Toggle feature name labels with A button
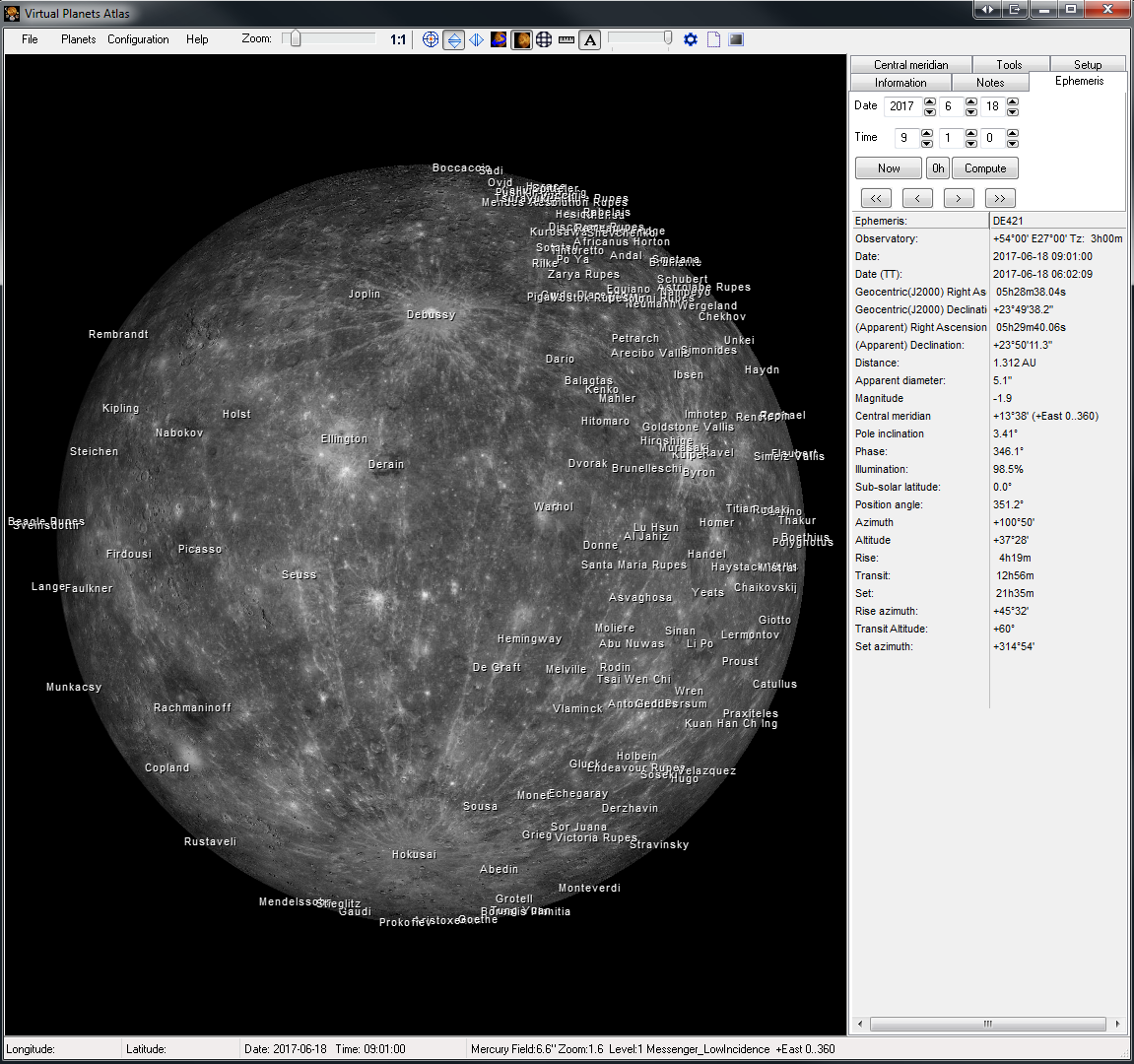This screenshot has width=1134, height=1064. click(x=589, y=39)
